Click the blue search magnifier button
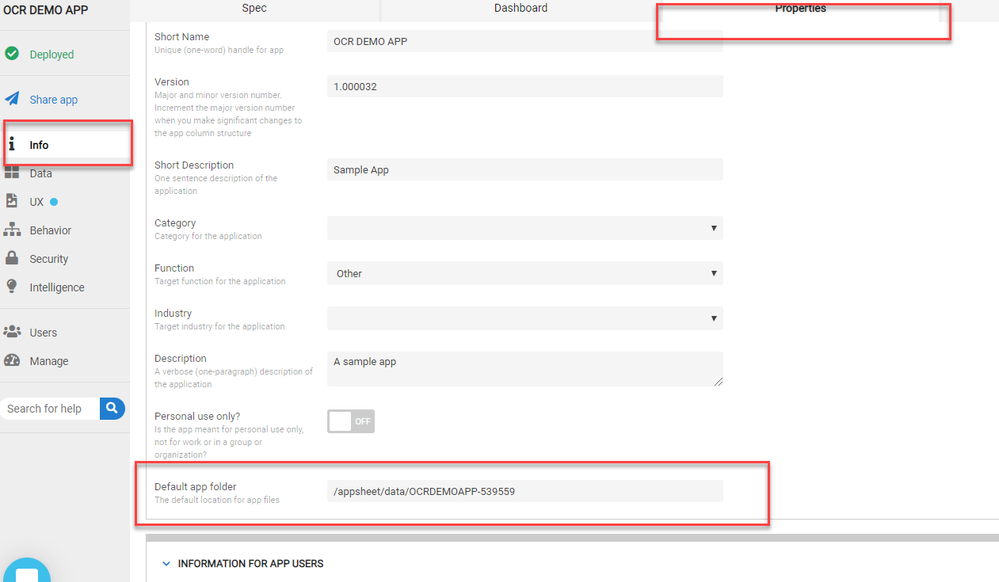This screenshot has height=582, width=999. pyautogui.click(x=112, y=408)
